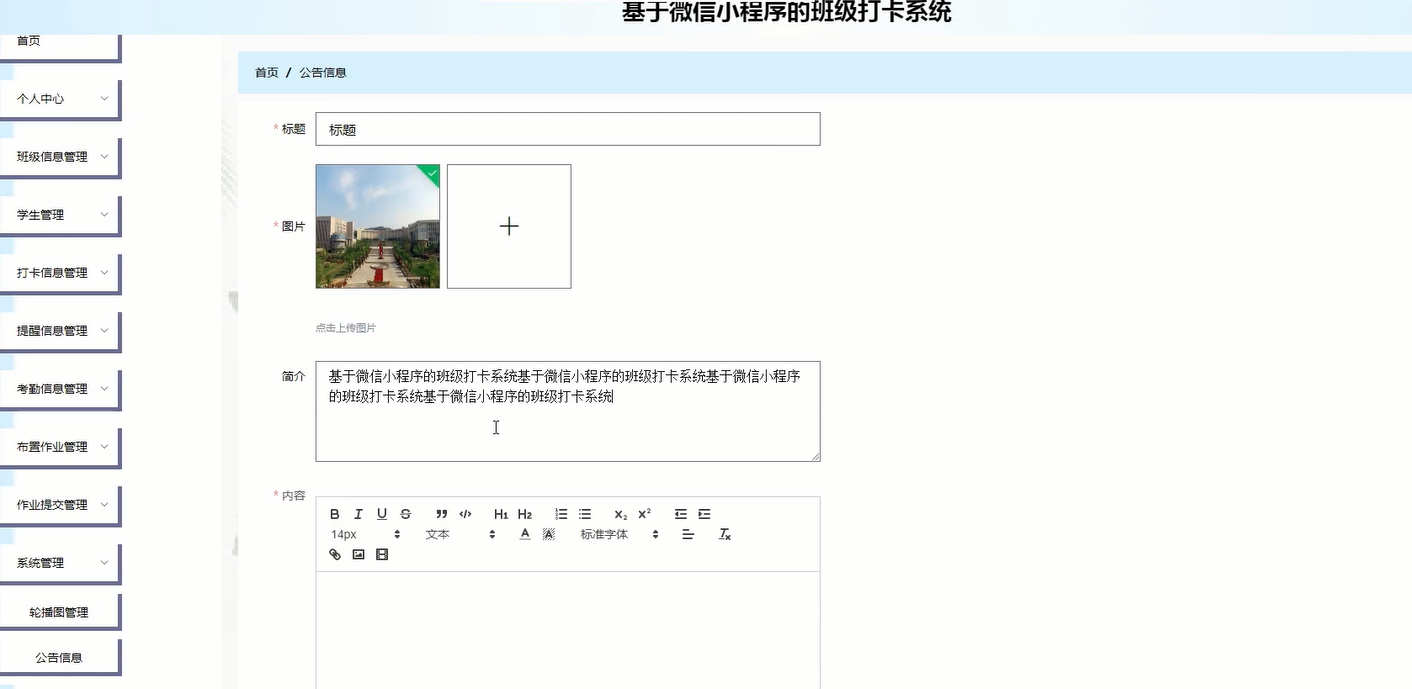Screen dimensions: 1412x689
Task: Toggle italic formatting in content editor
Action: click(x=358, y=514)
